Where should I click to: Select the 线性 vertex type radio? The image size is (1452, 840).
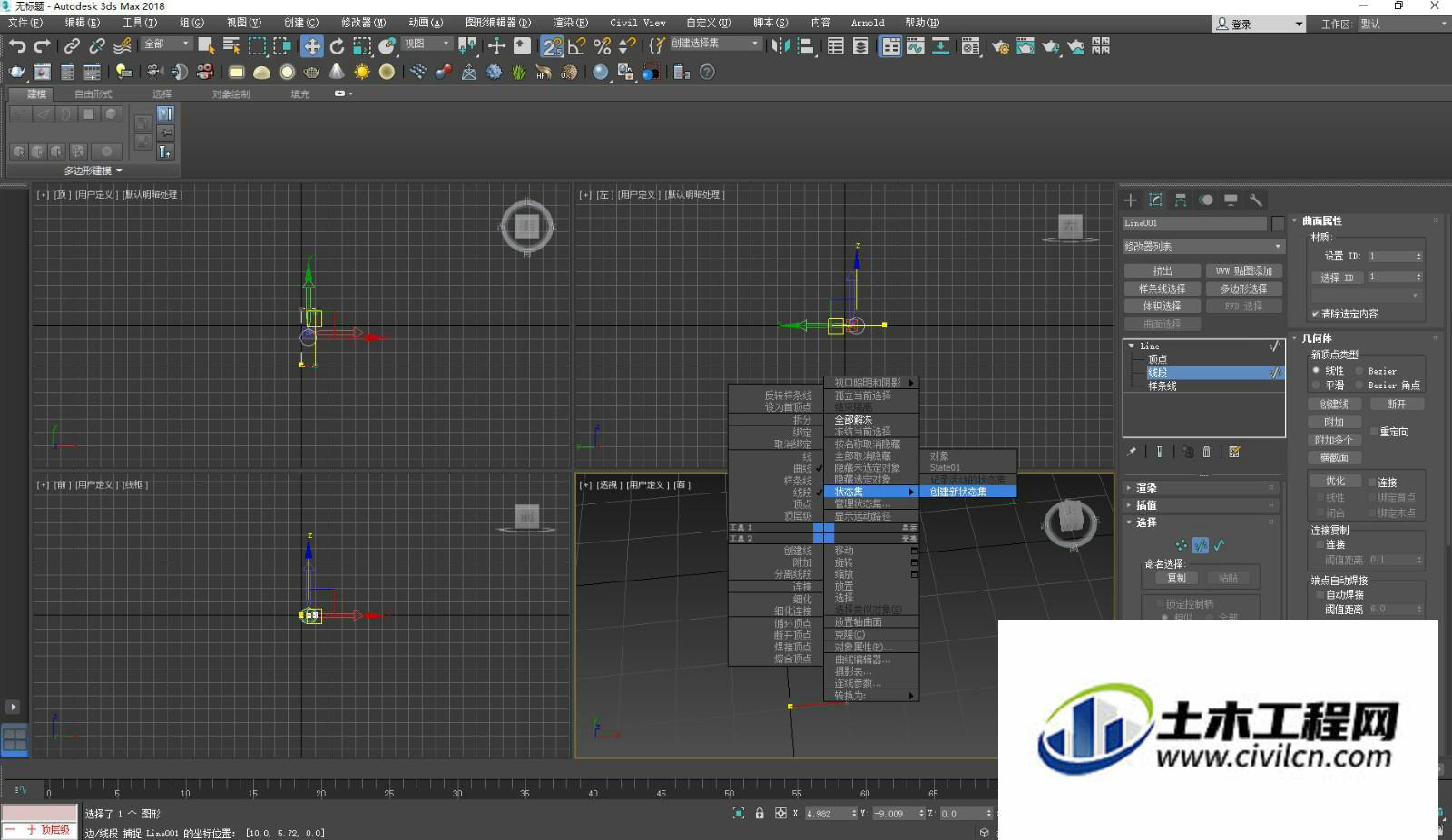(1316, 370)
